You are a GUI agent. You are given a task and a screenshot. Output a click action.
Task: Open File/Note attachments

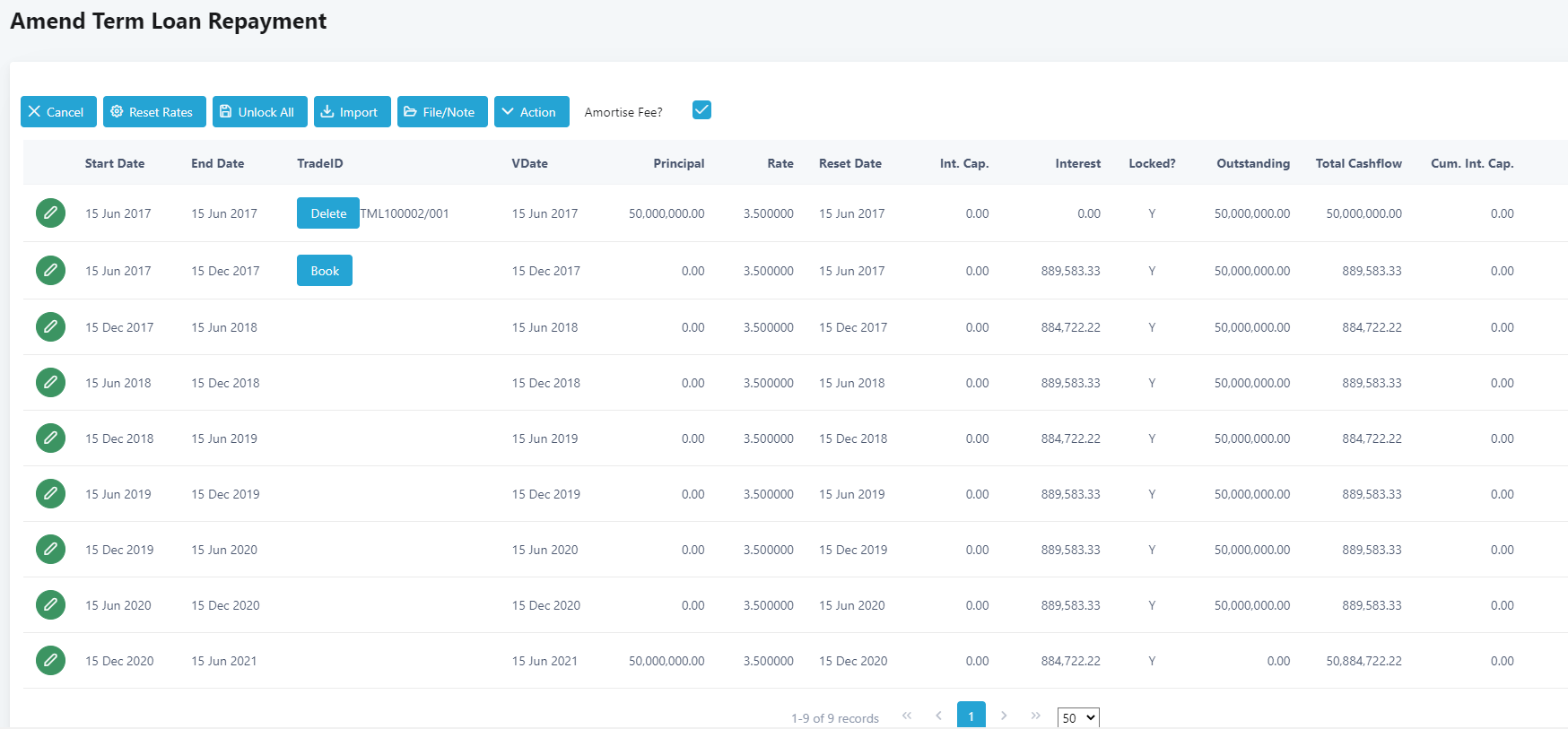tap(442, 112)
